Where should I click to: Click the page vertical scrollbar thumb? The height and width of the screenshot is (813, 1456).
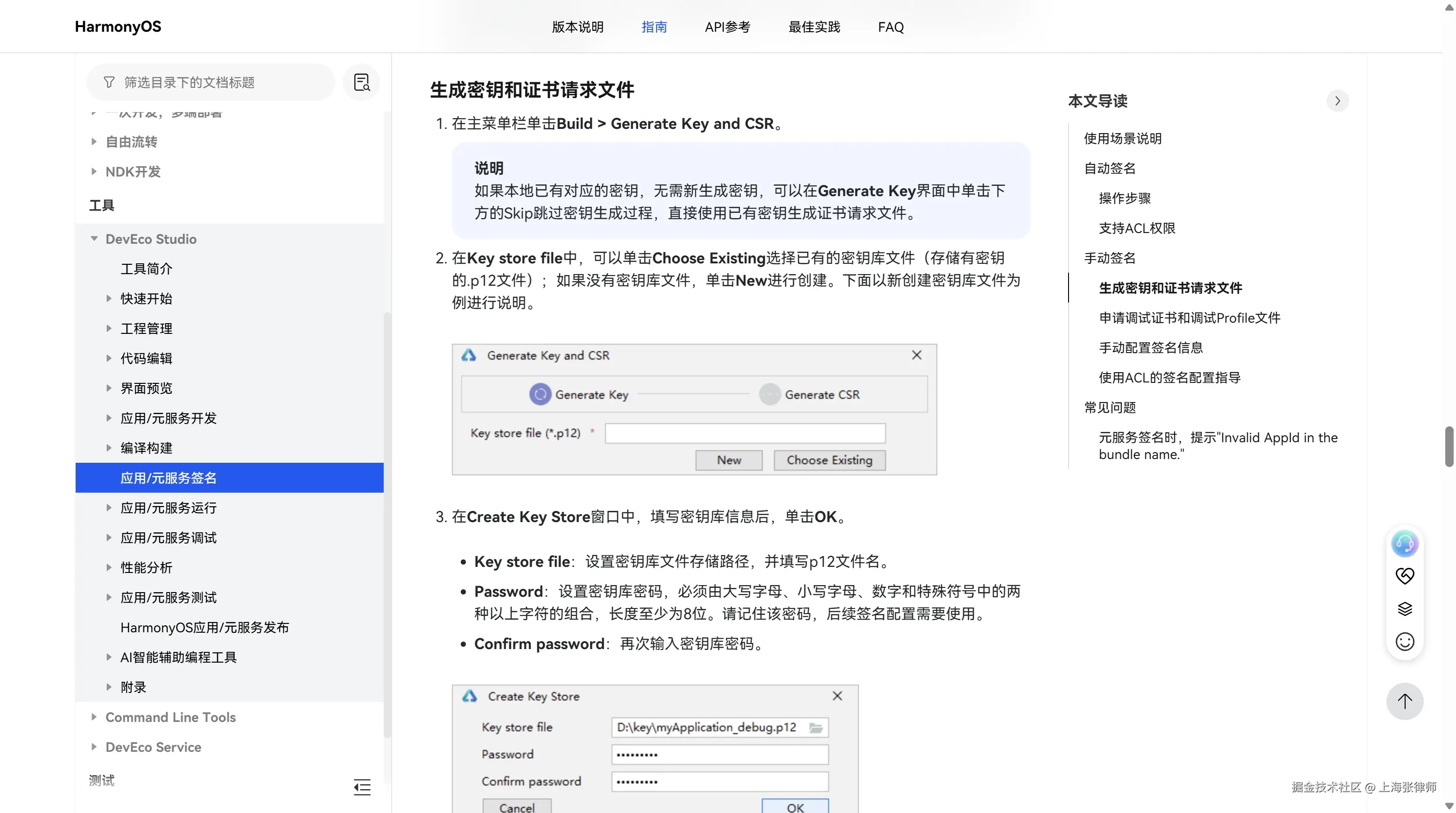coord(1449,446)
